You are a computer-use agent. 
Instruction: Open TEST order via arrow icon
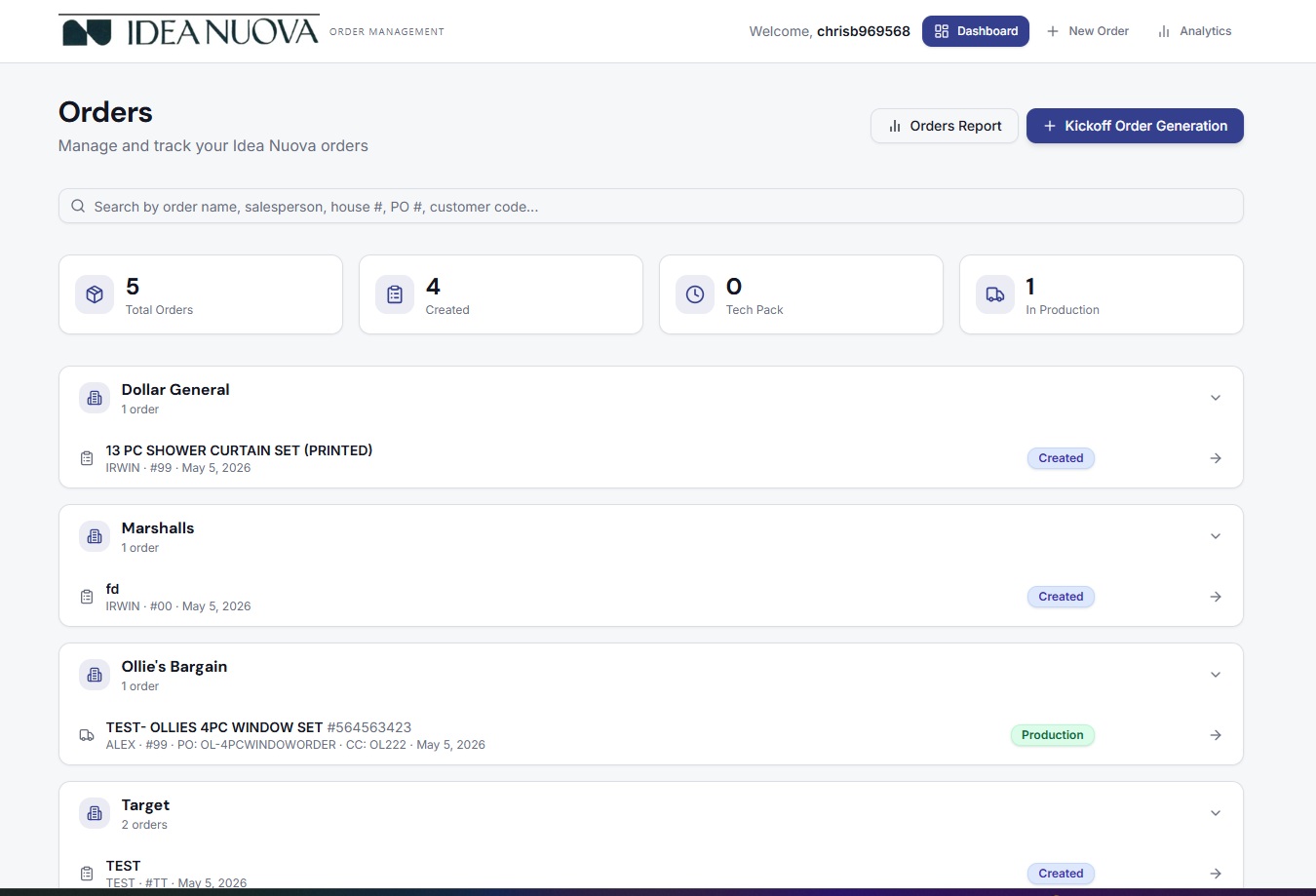point(1216,874)
